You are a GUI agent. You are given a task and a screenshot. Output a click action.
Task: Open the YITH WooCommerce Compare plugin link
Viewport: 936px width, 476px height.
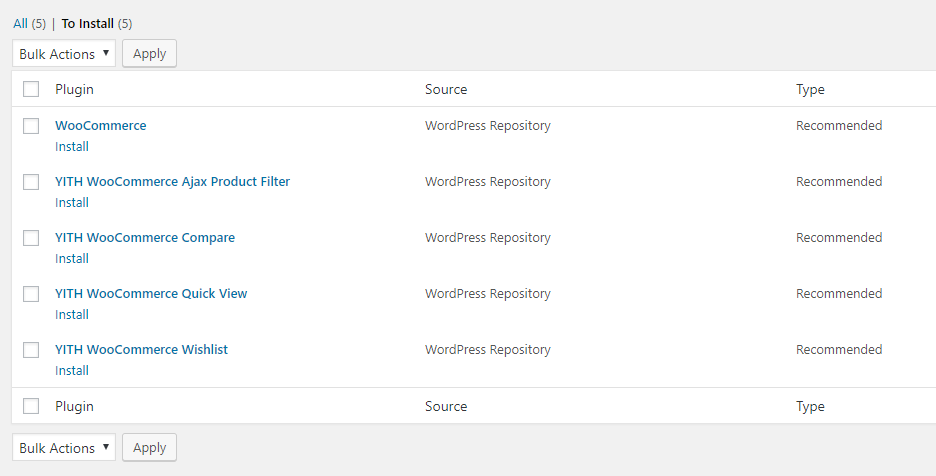point(145,238)
